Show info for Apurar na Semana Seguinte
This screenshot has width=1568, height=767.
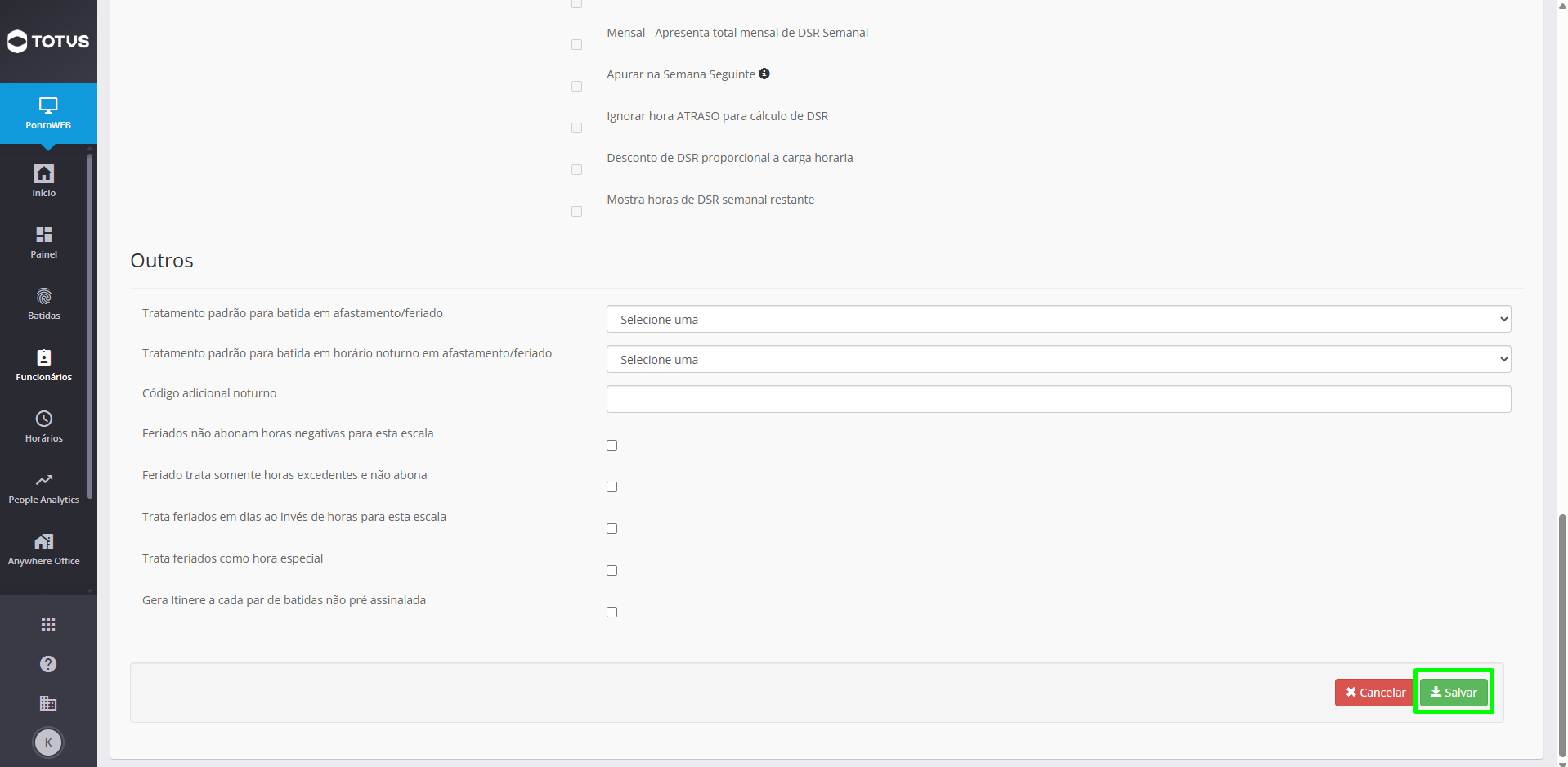(764, 74)
